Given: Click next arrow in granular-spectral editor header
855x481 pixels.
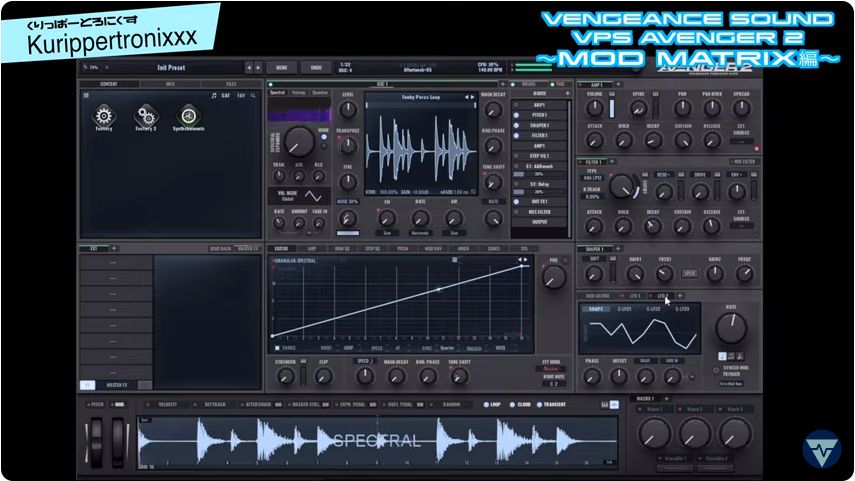Looking at the screenshot, I should [x=525, y=260].
